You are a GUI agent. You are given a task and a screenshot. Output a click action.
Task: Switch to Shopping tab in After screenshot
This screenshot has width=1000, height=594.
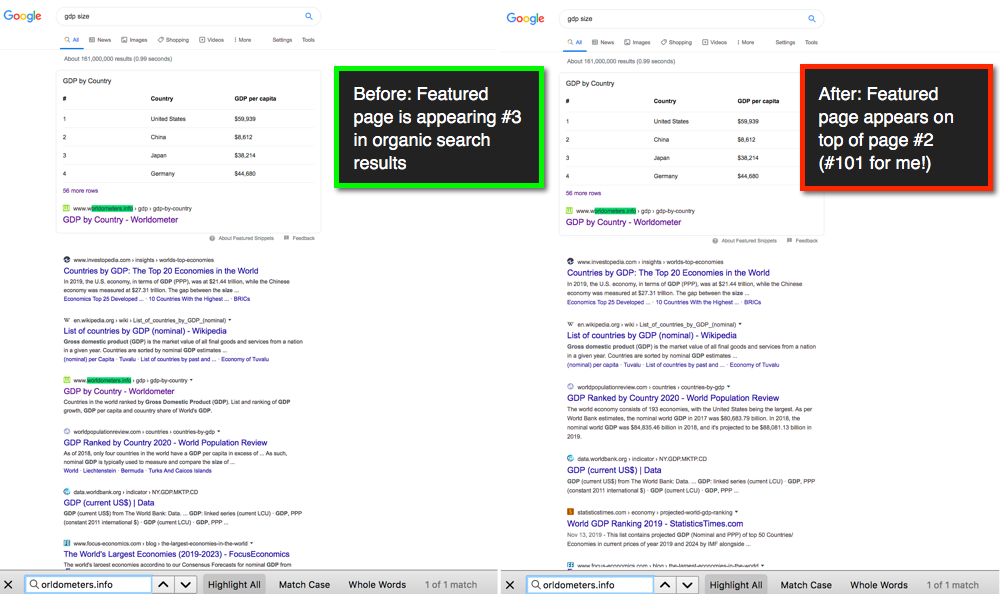click(677, 42)
